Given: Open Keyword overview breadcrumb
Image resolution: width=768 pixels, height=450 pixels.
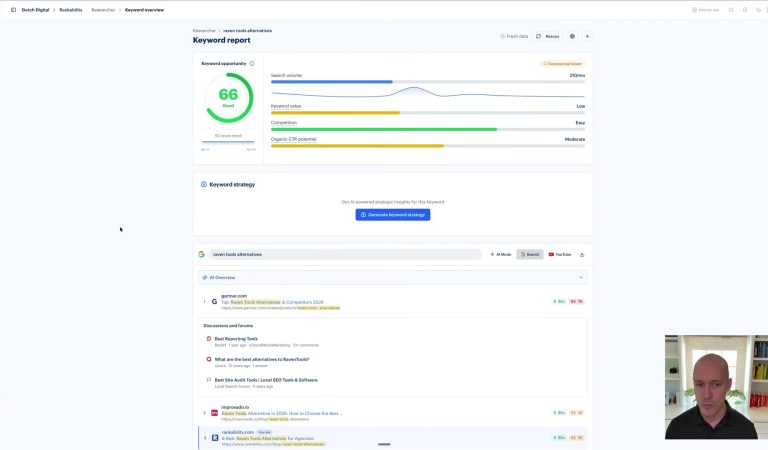Looking at the screenshot, I should pos(144,10).
